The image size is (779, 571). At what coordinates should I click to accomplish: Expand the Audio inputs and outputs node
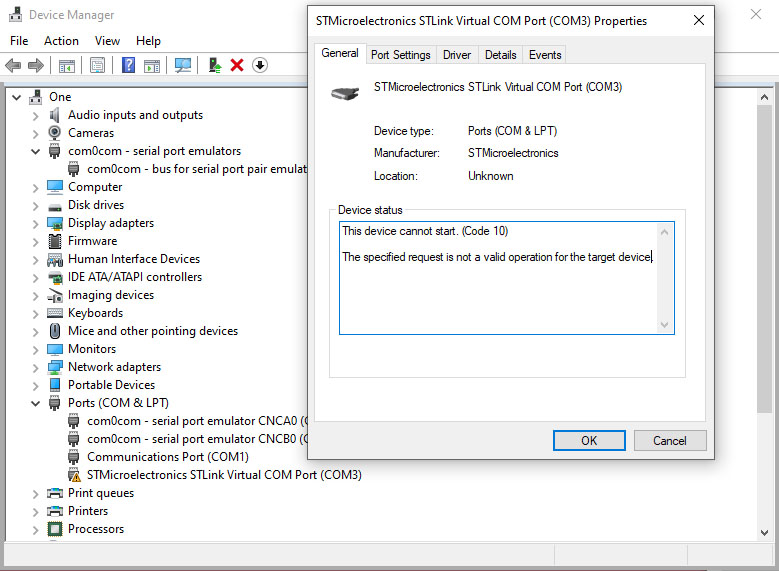click(35, 115)
